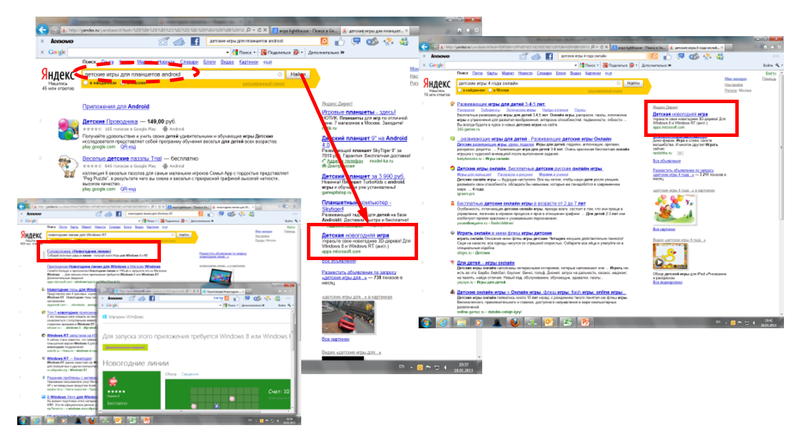Click vertical scrollbar of 4 года search window
This screenshot has width=800, height=448.
pos(781,194)
